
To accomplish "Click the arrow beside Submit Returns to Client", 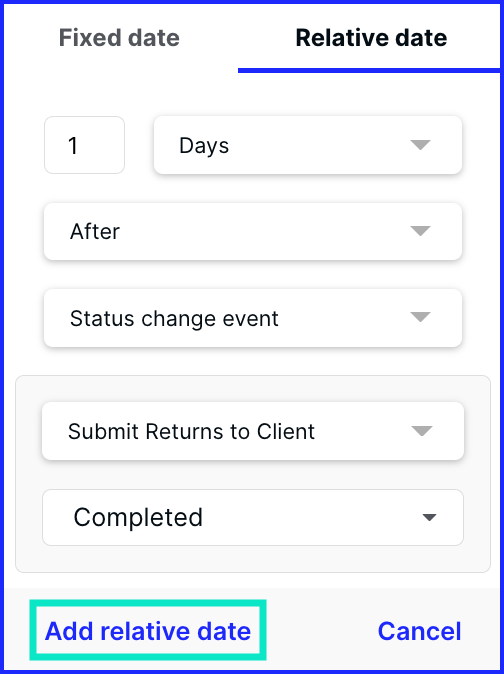I will point(422,431).
